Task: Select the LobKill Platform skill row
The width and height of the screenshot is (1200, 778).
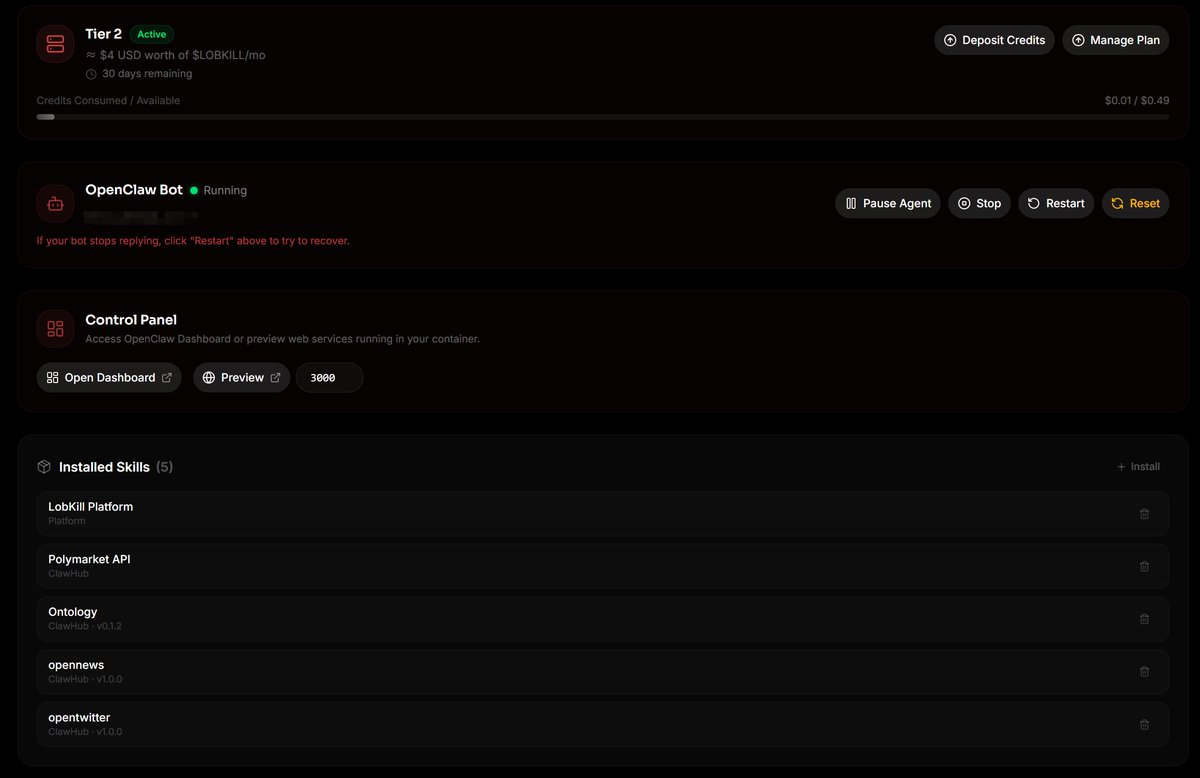Action: [x=602, y=513]
